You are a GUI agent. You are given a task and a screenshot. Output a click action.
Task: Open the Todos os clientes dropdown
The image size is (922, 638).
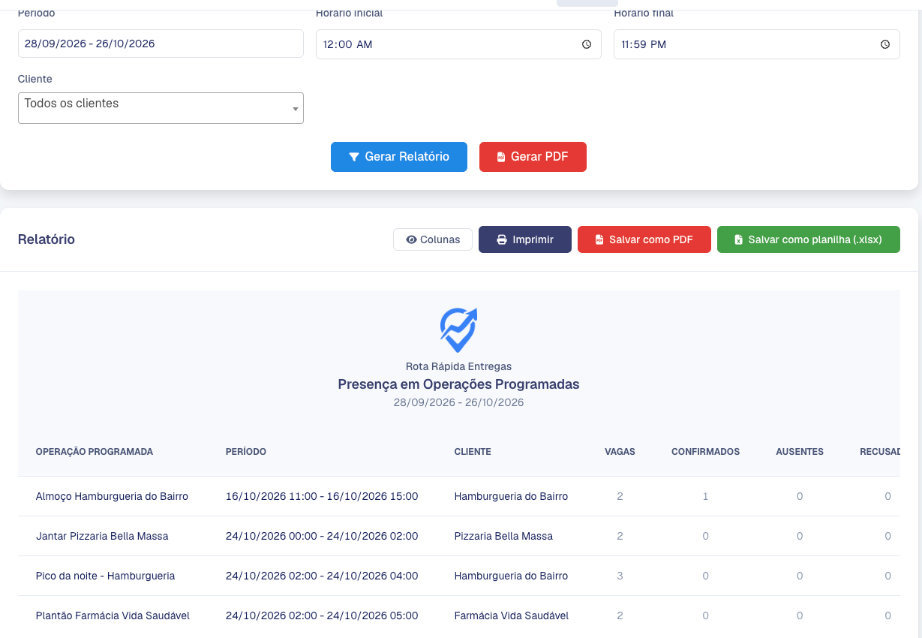coord(161,108)
